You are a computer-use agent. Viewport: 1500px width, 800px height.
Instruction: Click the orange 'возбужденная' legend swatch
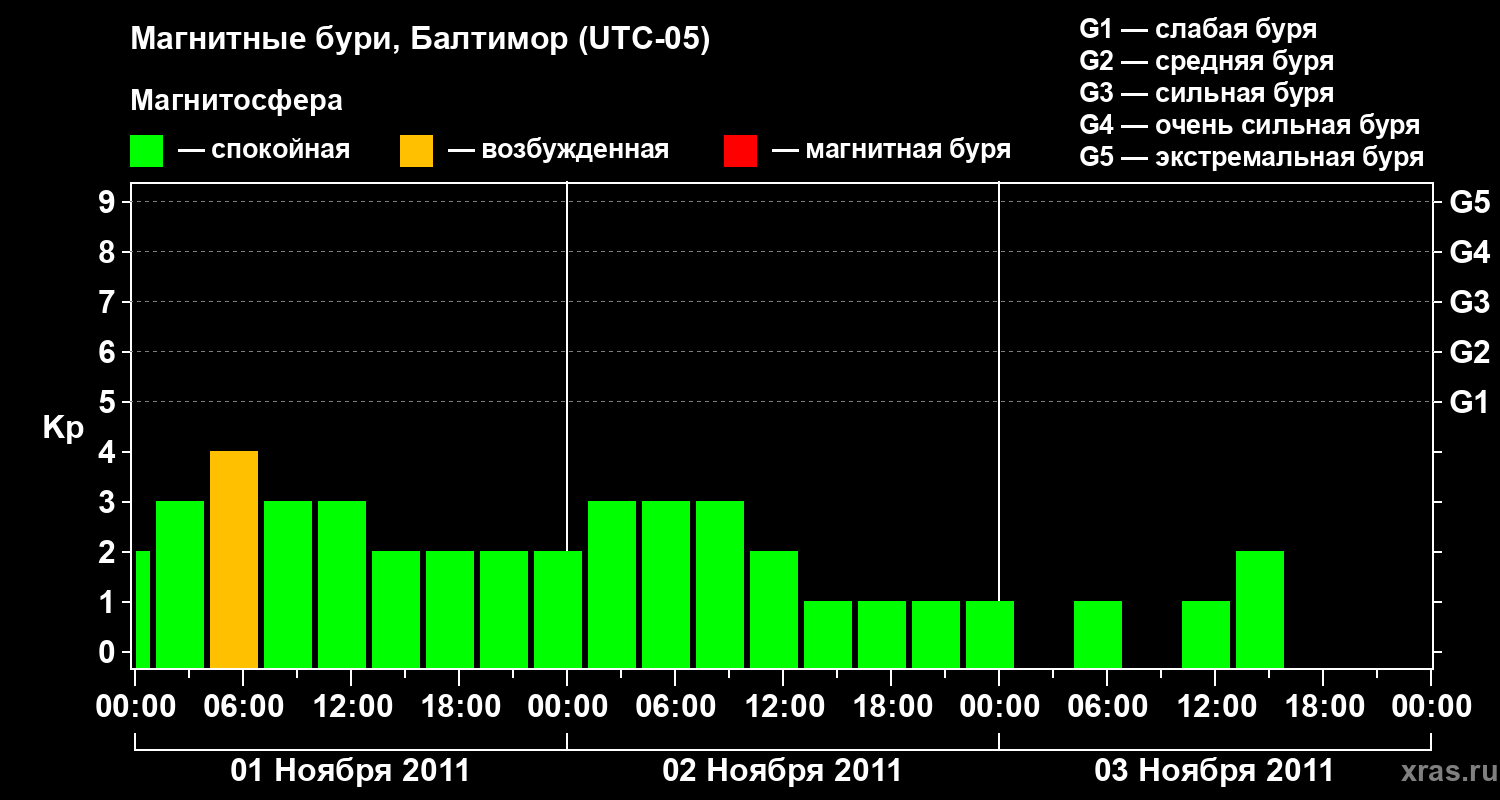(416, 150)
